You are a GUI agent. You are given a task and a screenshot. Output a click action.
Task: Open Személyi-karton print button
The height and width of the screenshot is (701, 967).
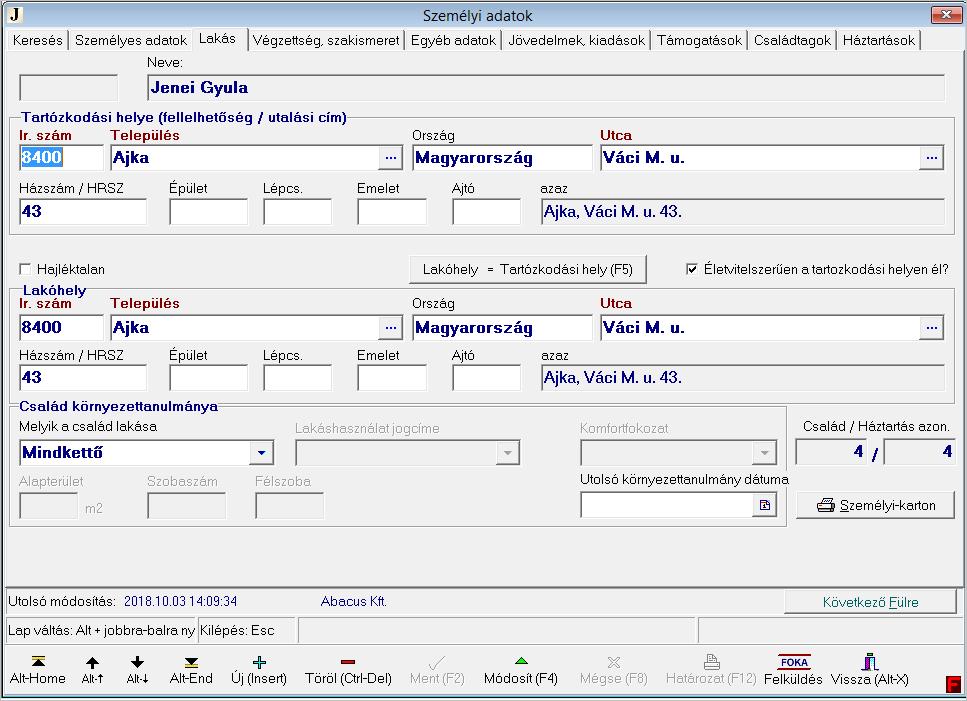875,505
